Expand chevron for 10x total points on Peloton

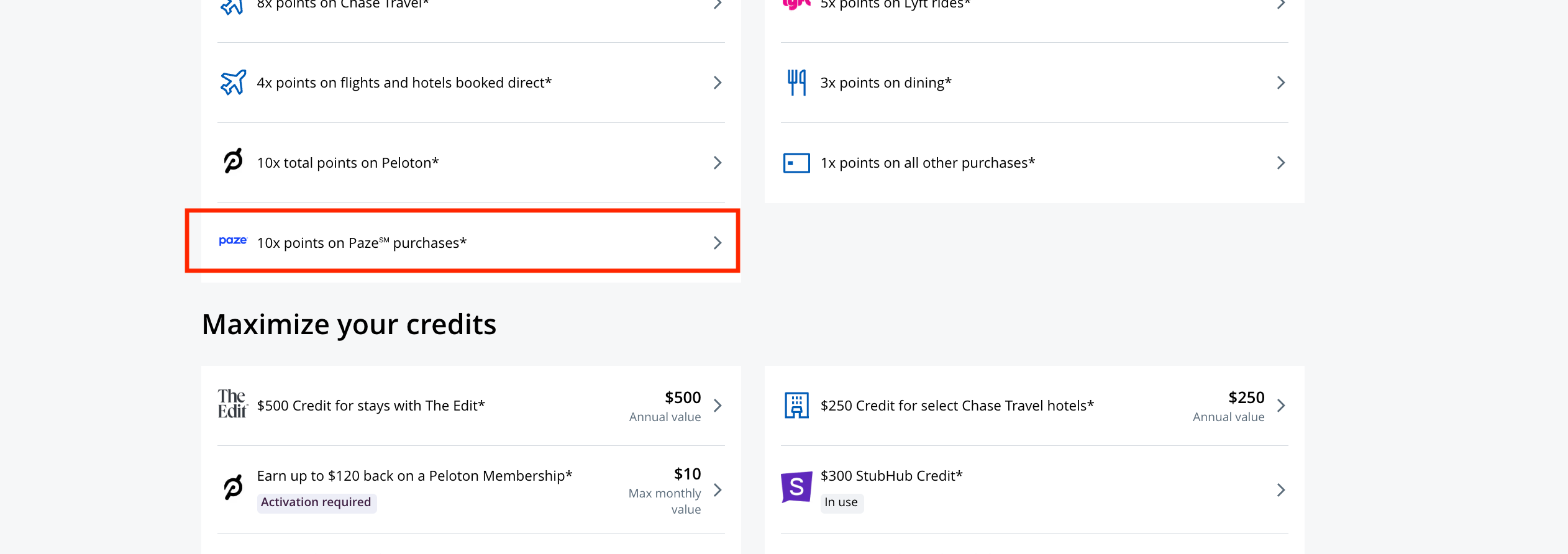718,163
